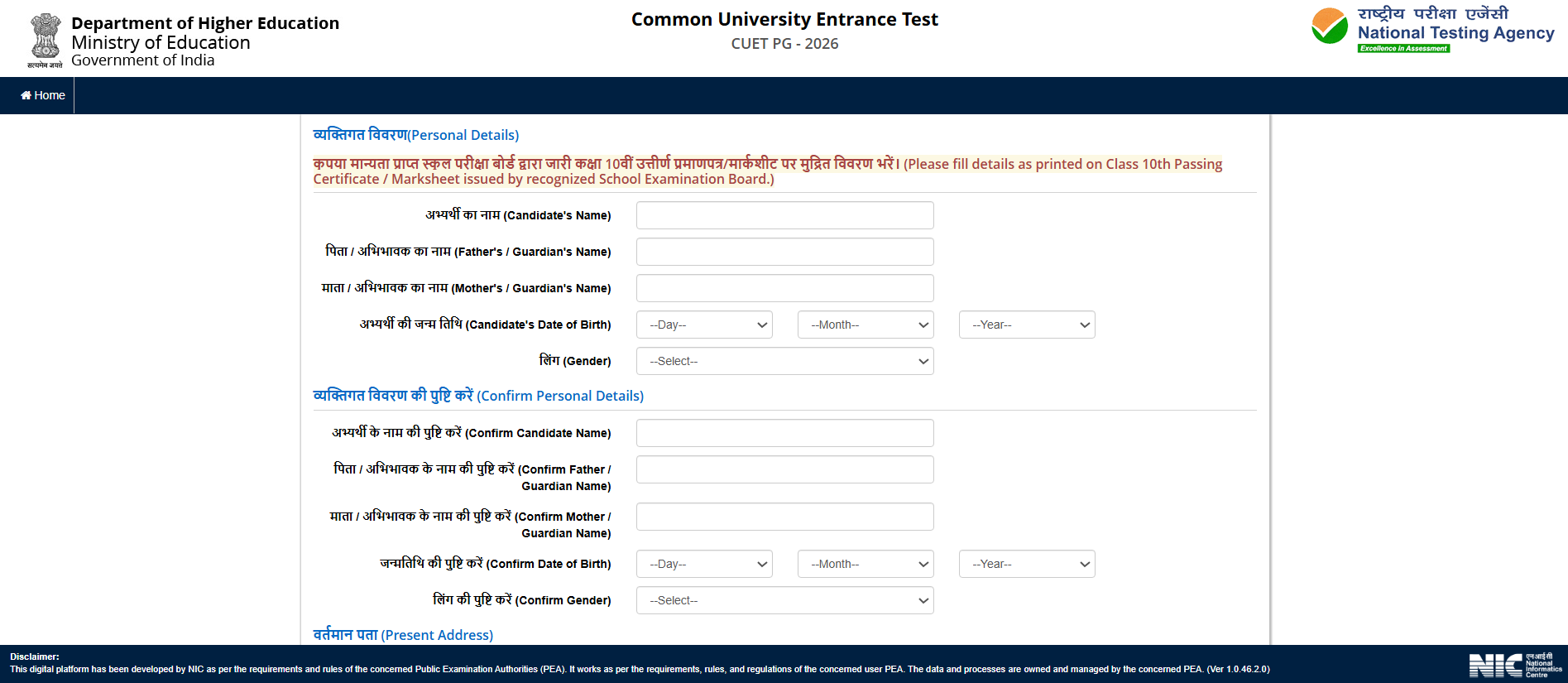Viewport: 1568px width, 683px height.
Task: Open the Home menu item
Action: click(x=43, y=95)
